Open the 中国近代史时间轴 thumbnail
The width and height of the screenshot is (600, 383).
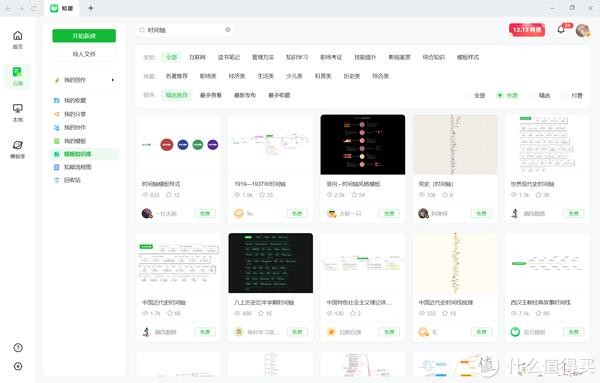coord(178,263)
